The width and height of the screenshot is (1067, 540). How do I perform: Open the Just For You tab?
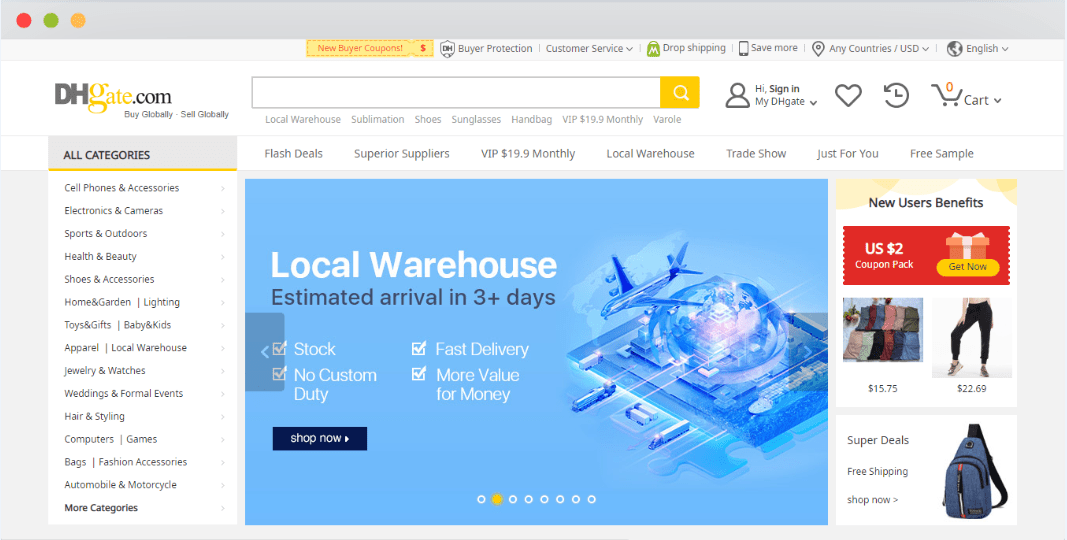(848, 154)
